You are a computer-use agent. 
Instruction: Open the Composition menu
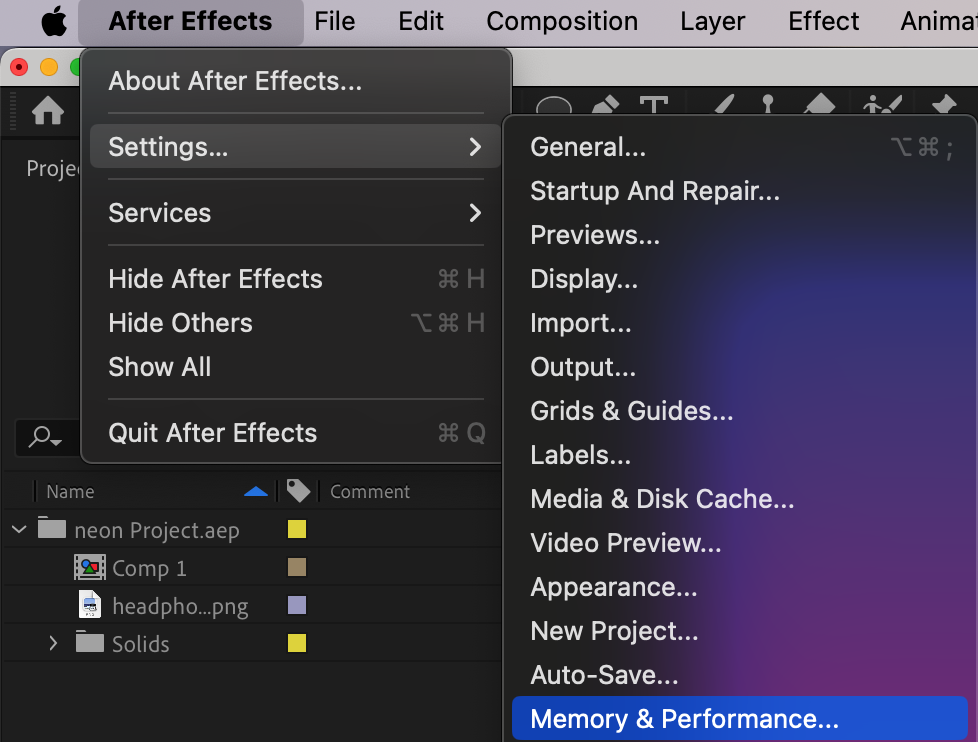(x=562, y=21)
